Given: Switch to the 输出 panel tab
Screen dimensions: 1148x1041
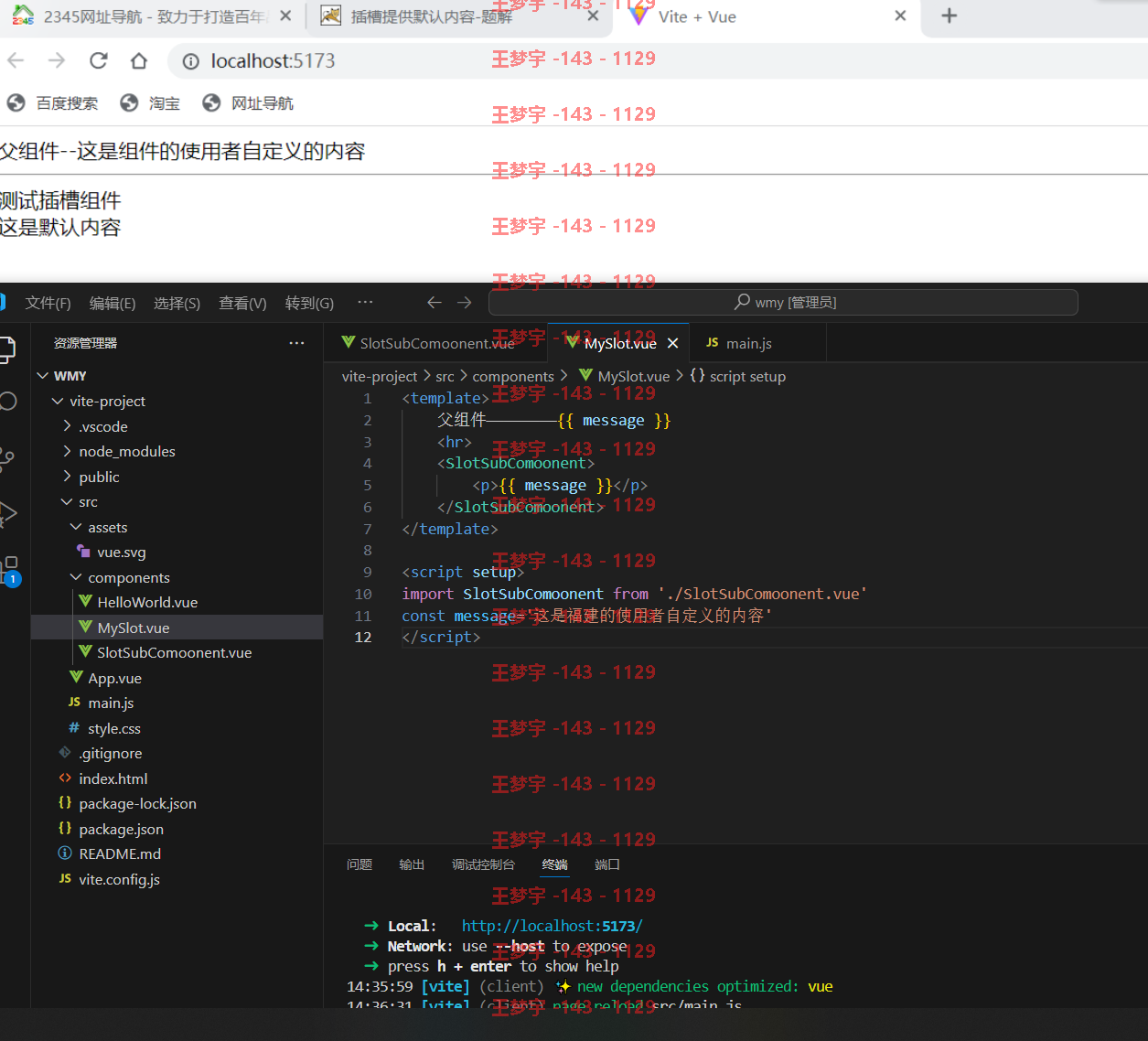Looking at the screenshot, I should click(412, 864).
